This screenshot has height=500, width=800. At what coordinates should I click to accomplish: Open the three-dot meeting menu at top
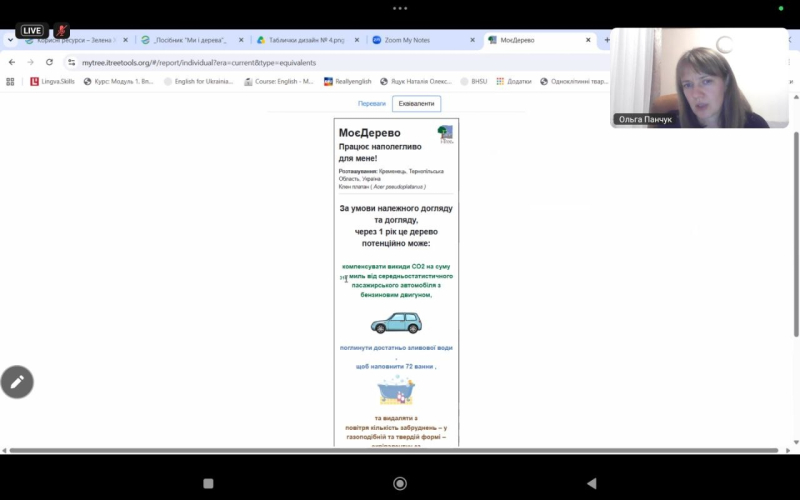(x=400, y=8)
